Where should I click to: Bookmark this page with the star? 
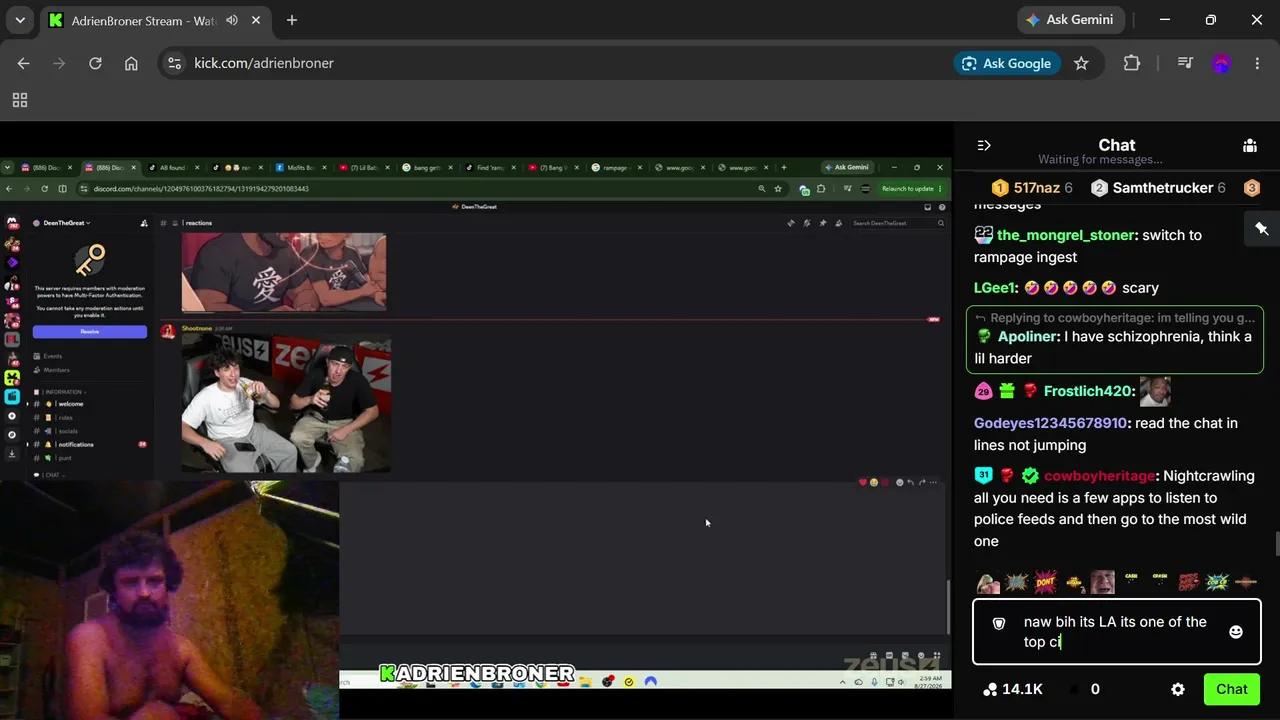pyautogui.click(x=1081, y=63)
